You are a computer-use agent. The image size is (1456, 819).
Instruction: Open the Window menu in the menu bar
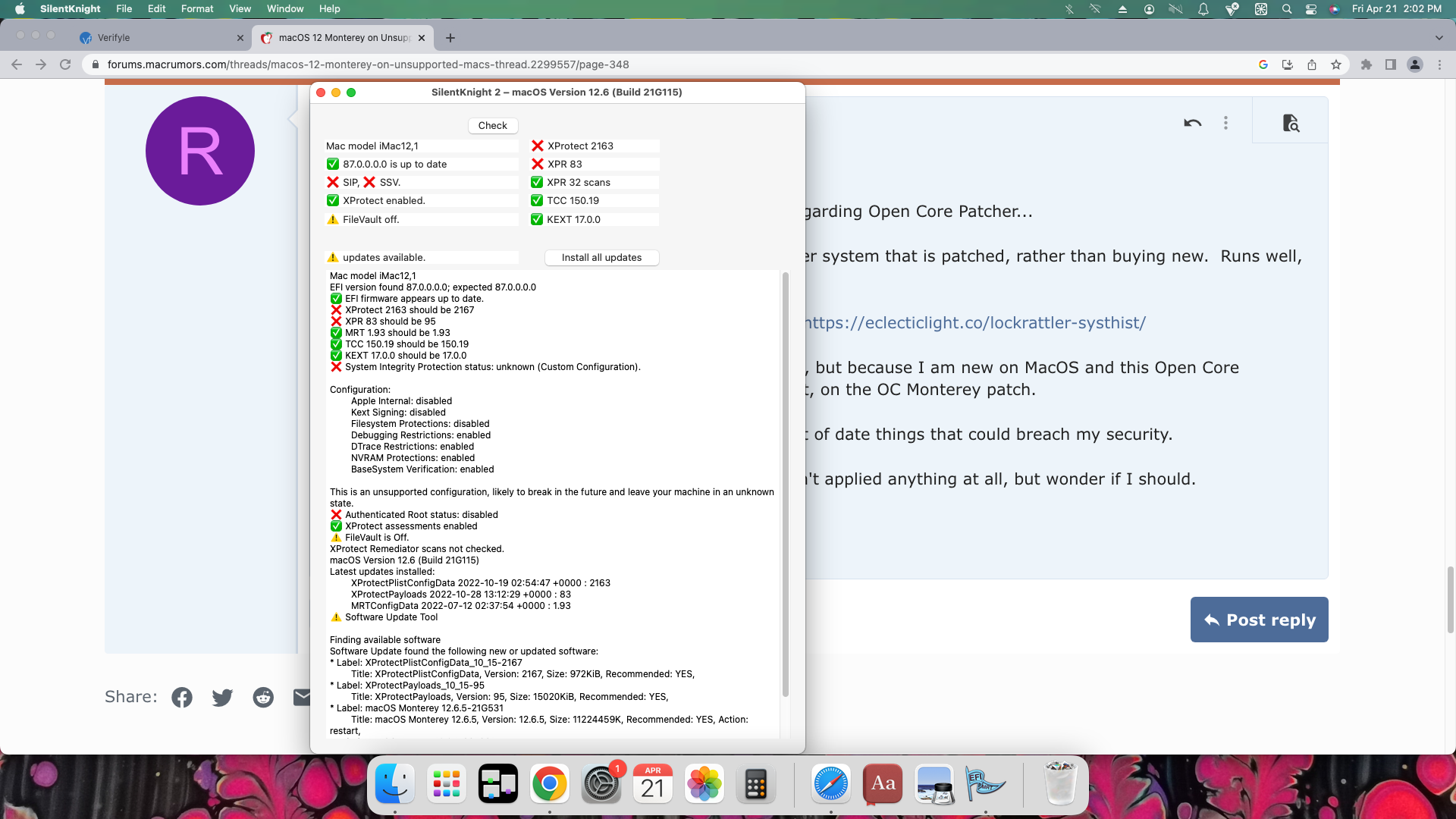(285, 8)
